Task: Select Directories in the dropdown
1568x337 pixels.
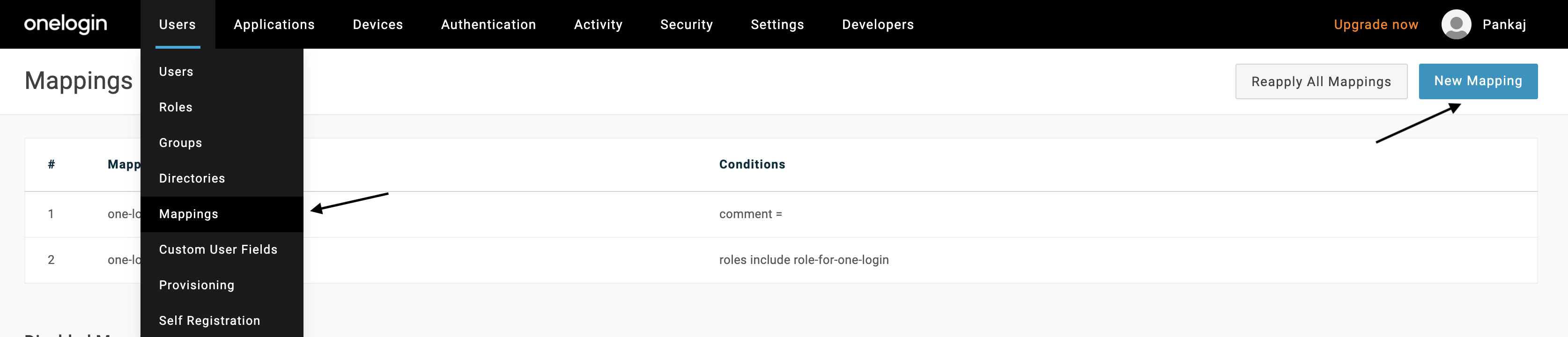Action: point(222,178)
